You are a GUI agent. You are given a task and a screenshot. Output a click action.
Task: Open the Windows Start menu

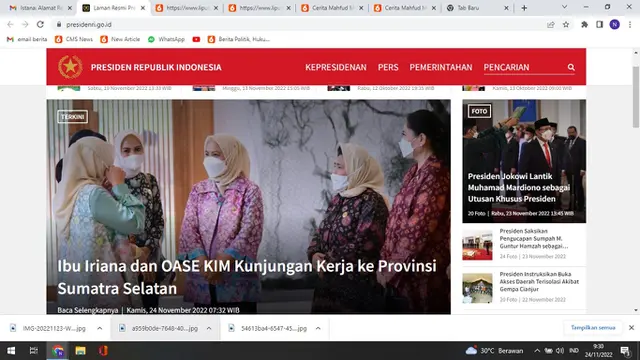click(x=11, y=351)
